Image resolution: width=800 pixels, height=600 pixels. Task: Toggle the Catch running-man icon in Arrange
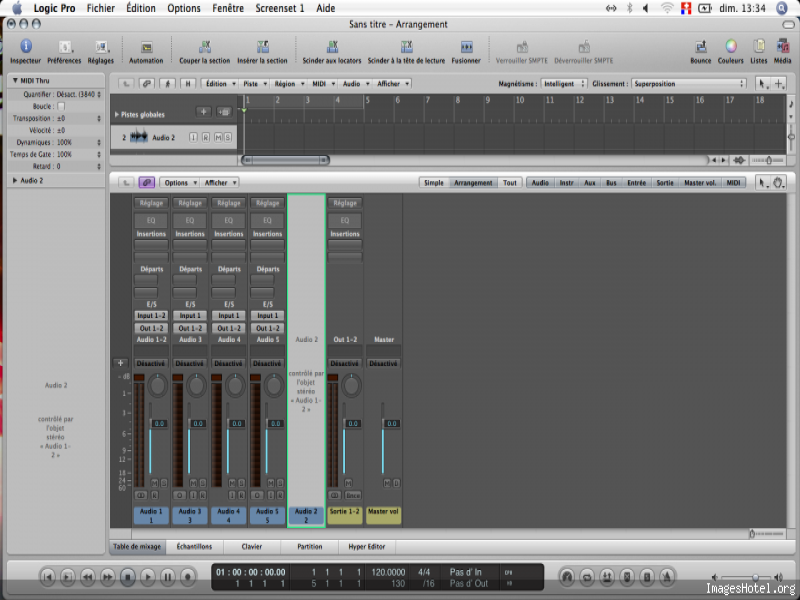click(x=167, y=84)
